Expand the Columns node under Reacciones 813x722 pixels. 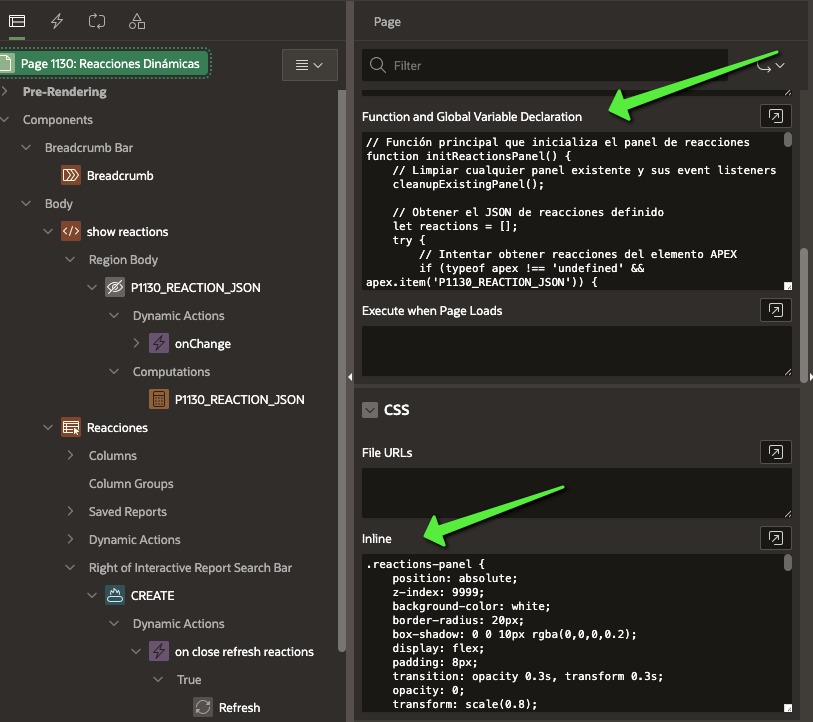tap(70, 456)
